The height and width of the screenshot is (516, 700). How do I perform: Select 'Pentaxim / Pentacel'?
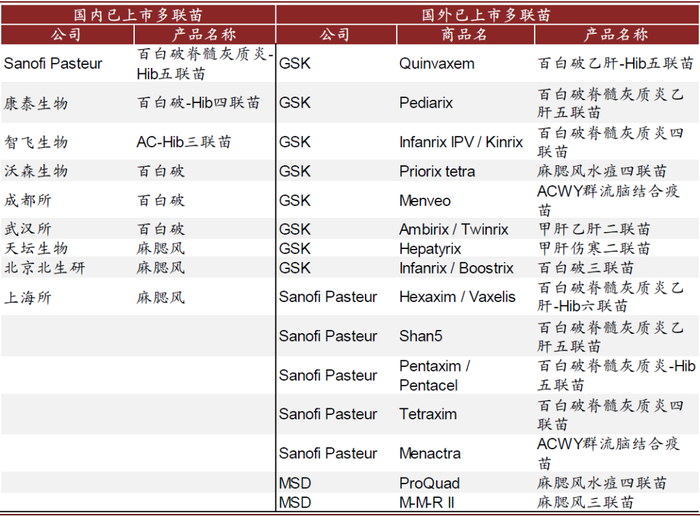coord(435,375)
